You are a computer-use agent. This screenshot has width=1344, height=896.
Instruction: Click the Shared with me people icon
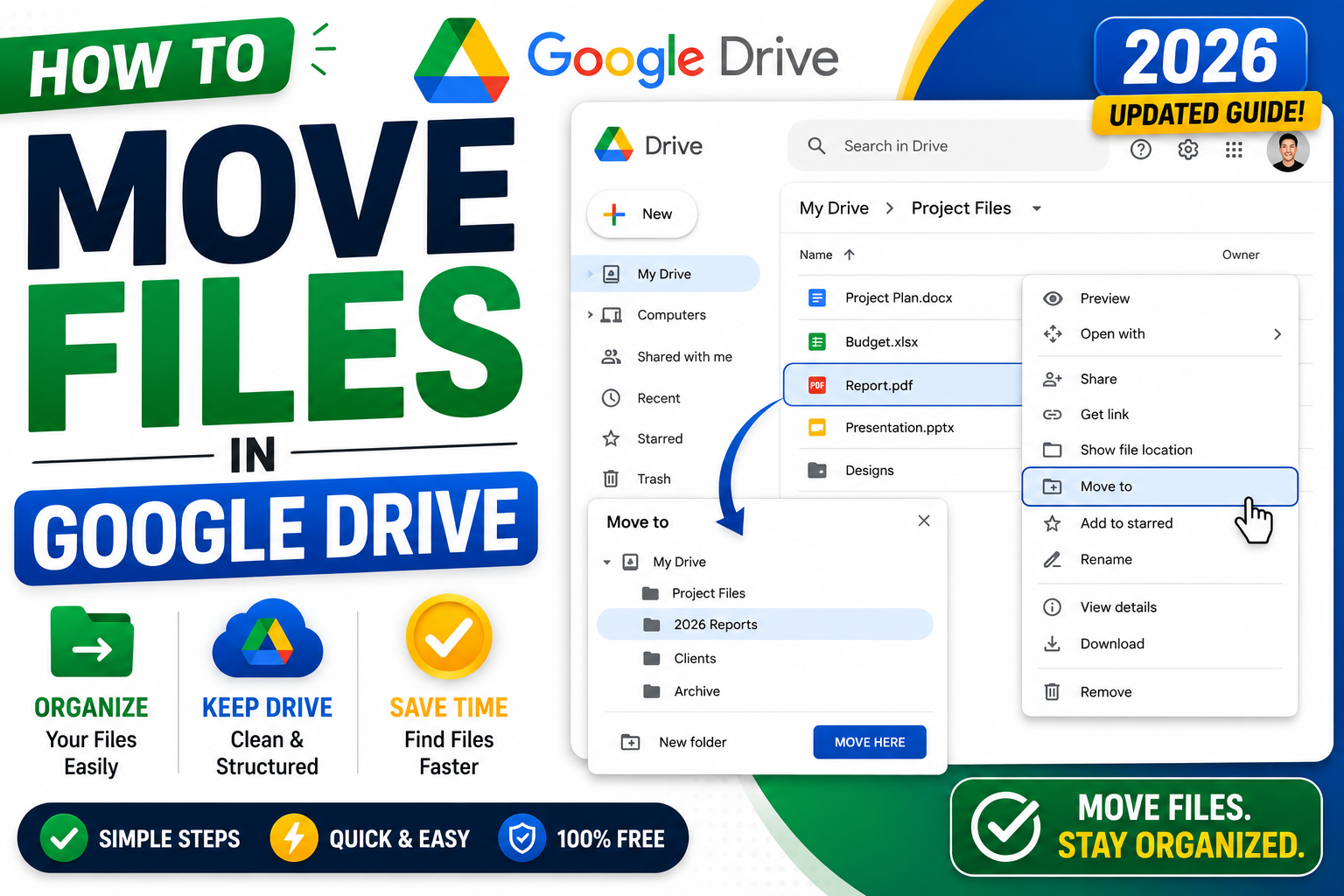tap(611, 356)
